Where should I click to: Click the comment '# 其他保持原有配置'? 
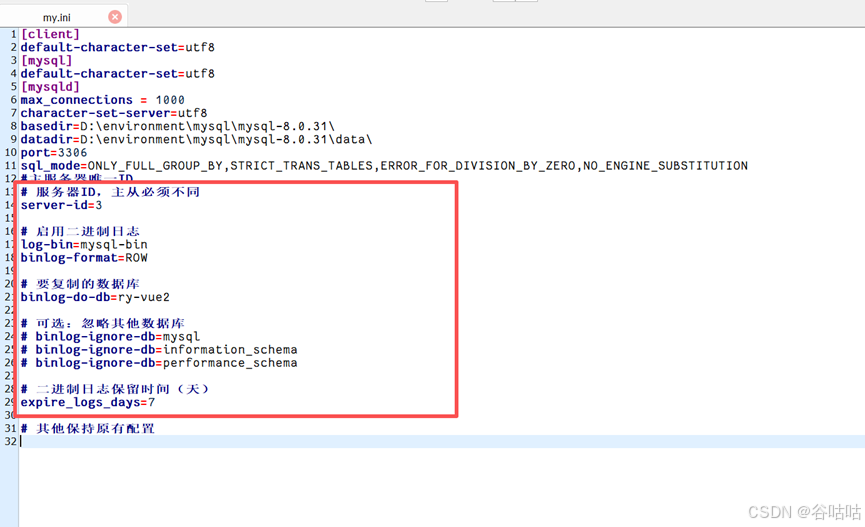(x=88, y=429)
